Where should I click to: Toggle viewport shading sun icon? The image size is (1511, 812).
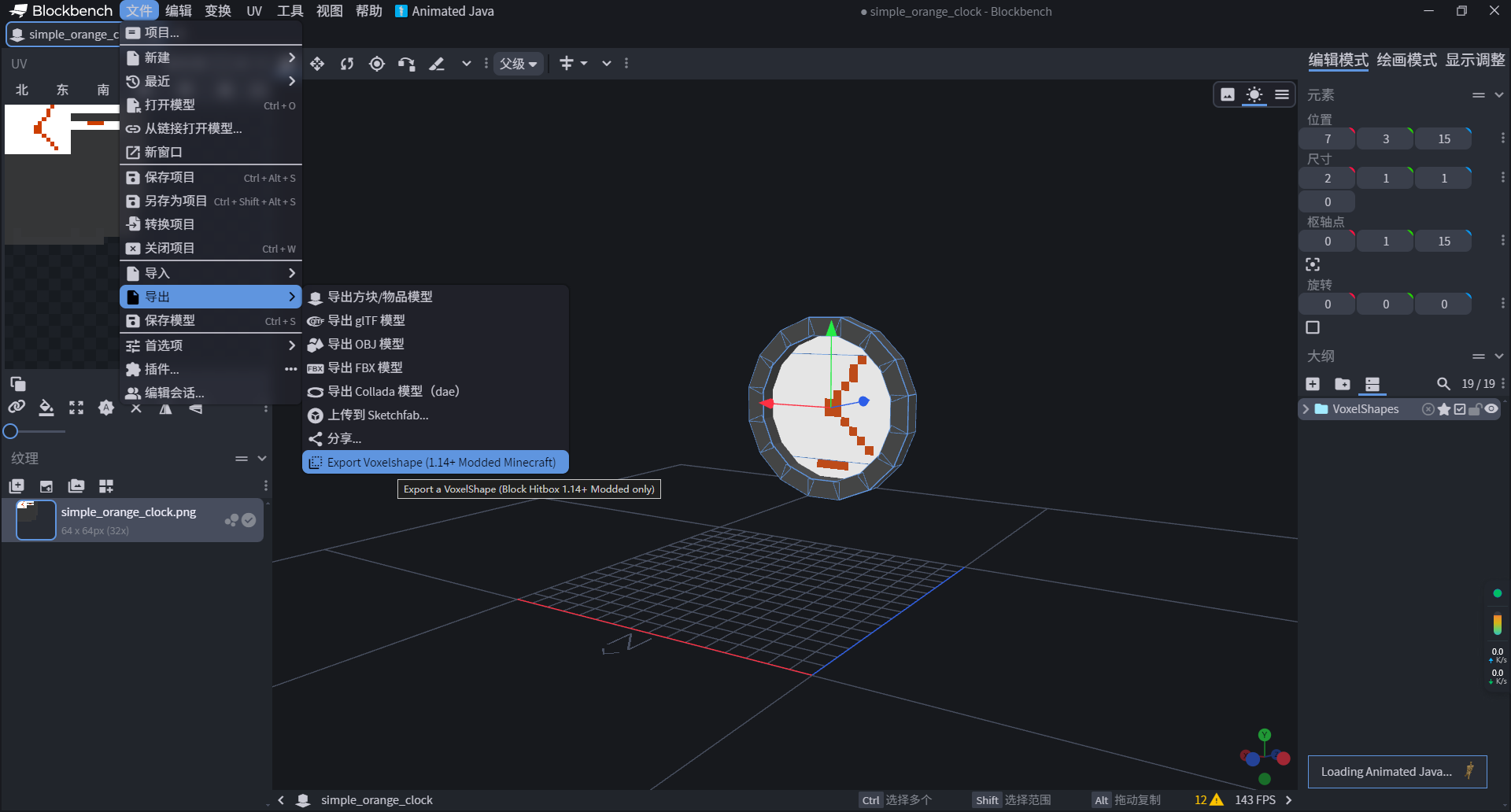click(x=1254, y=94)
